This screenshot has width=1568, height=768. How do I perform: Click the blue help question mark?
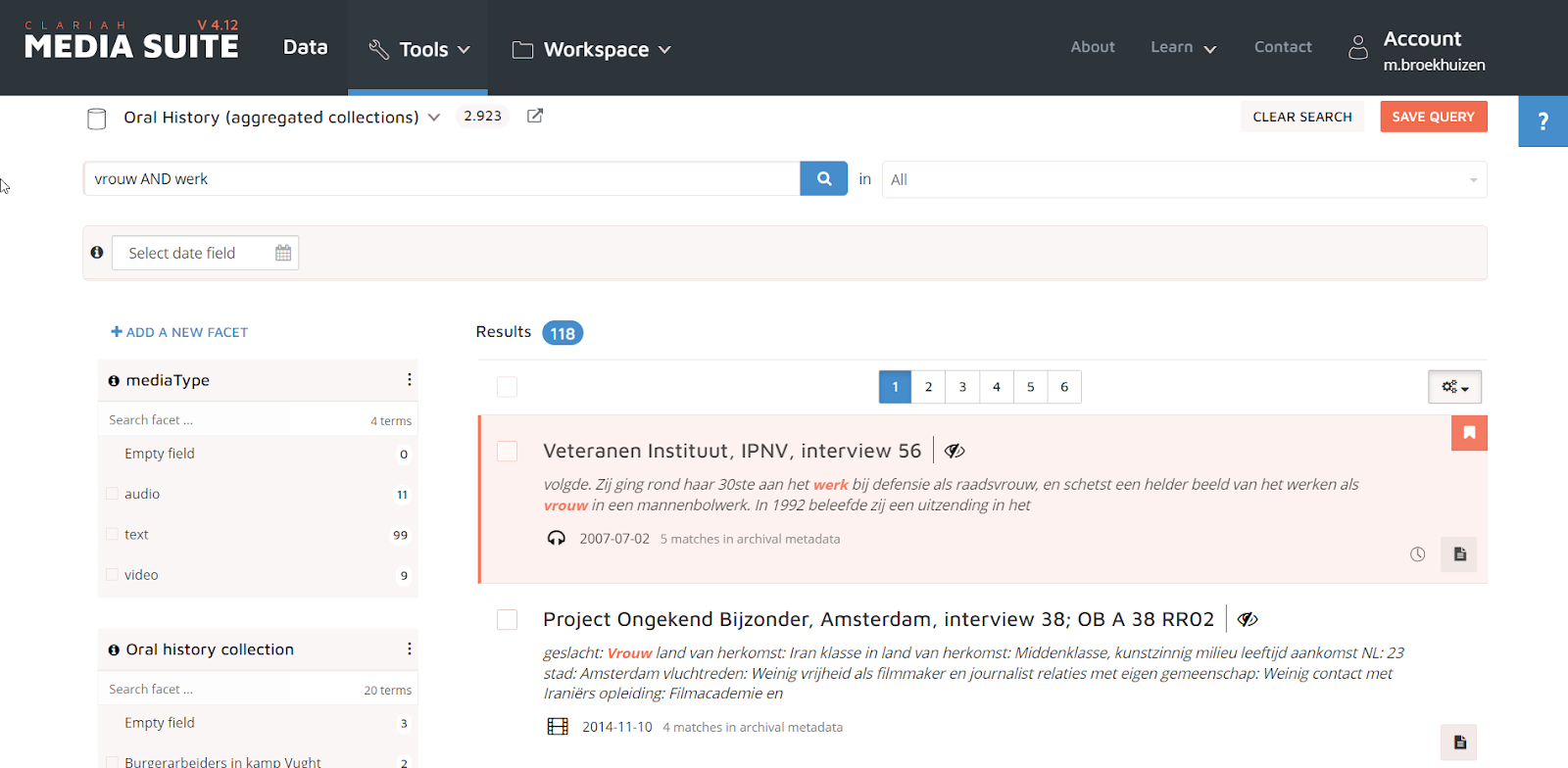tap(1543, 121)
